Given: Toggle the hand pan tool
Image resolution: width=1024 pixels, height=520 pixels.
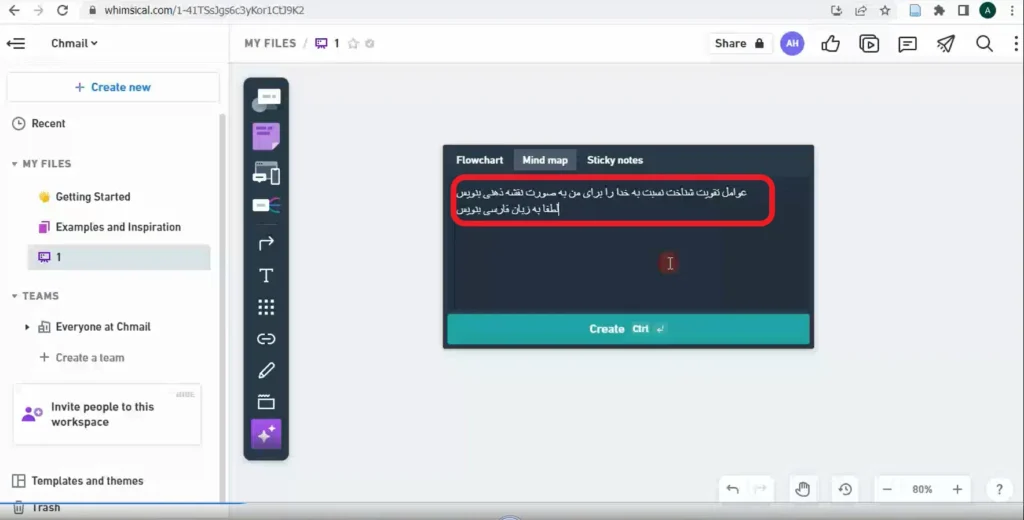Looking at the screenshot, I should 803,489.
